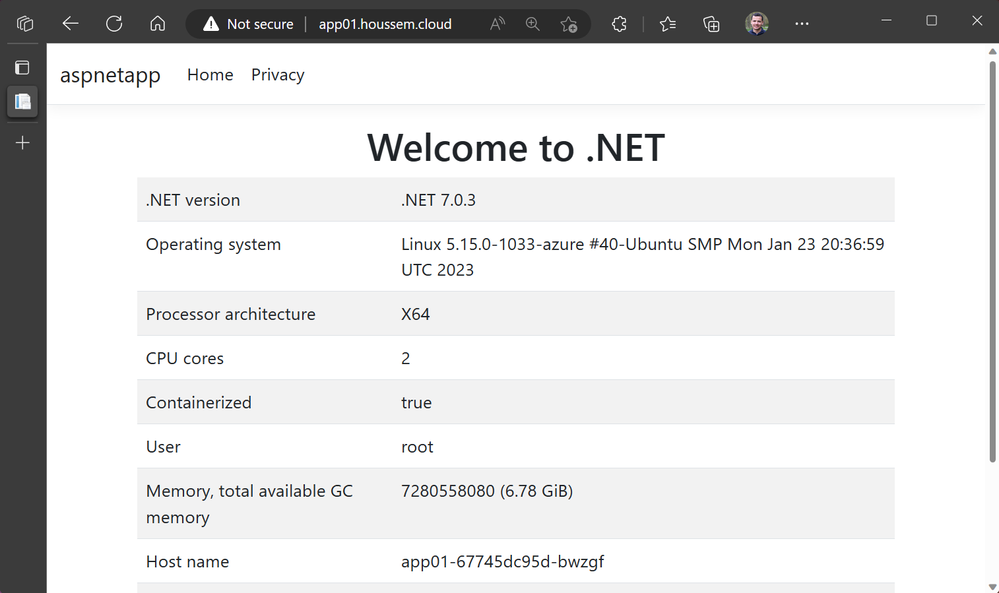The image size is (999, 593).
Task: Open the zoom magnifier icon in the address bar
Action: 533,24
